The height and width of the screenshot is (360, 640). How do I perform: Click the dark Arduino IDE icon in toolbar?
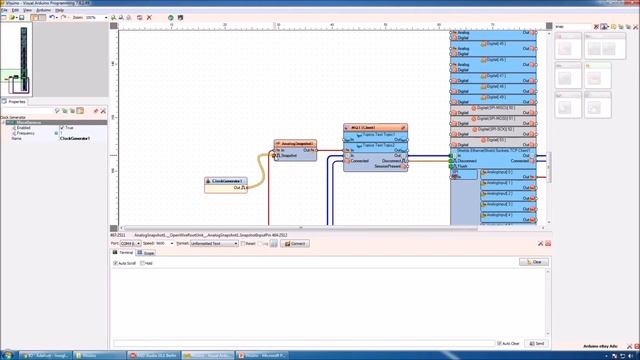click(180, 18)
